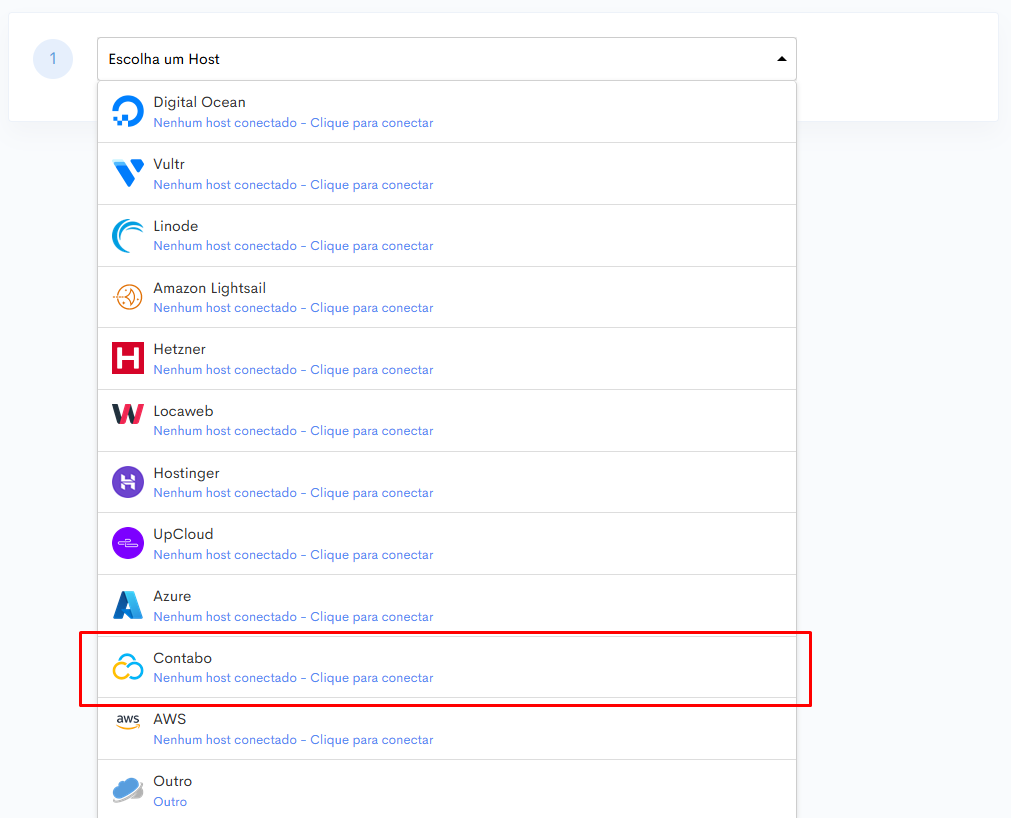Click the blue Outro subtitle link
The height and width of the screenshot is (818, 1011).
coord(170,802)
